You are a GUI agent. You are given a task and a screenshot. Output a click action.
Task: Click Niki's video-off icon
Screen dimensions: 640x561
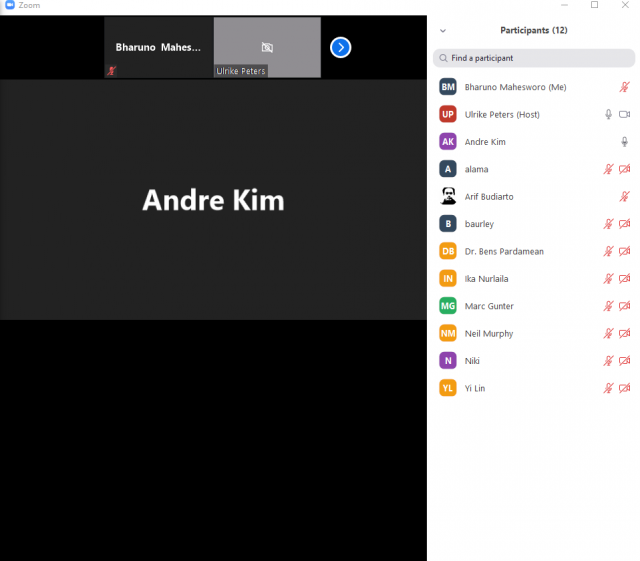pos(624,361)
